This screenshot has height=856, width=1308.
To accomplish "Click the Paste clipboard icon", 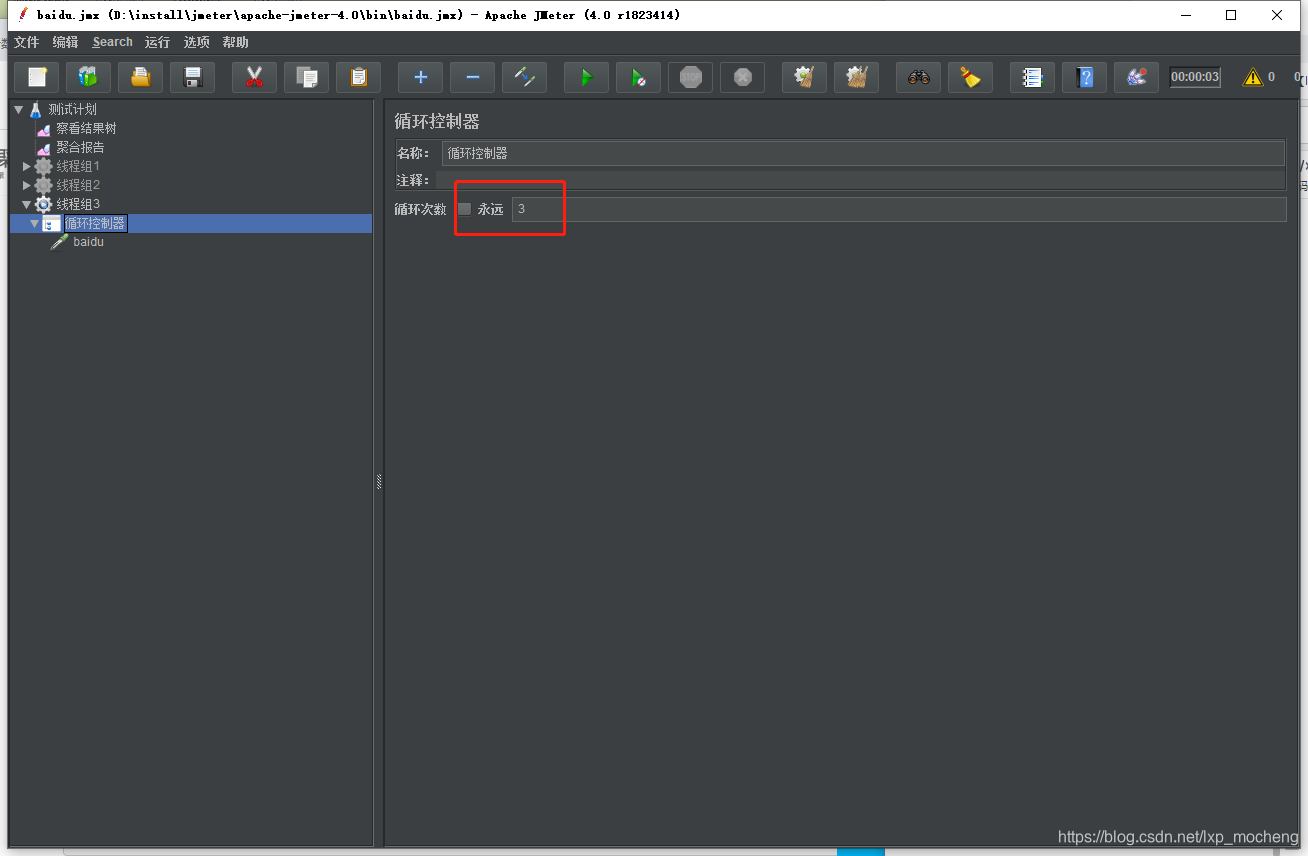I will tap(359, 77).
